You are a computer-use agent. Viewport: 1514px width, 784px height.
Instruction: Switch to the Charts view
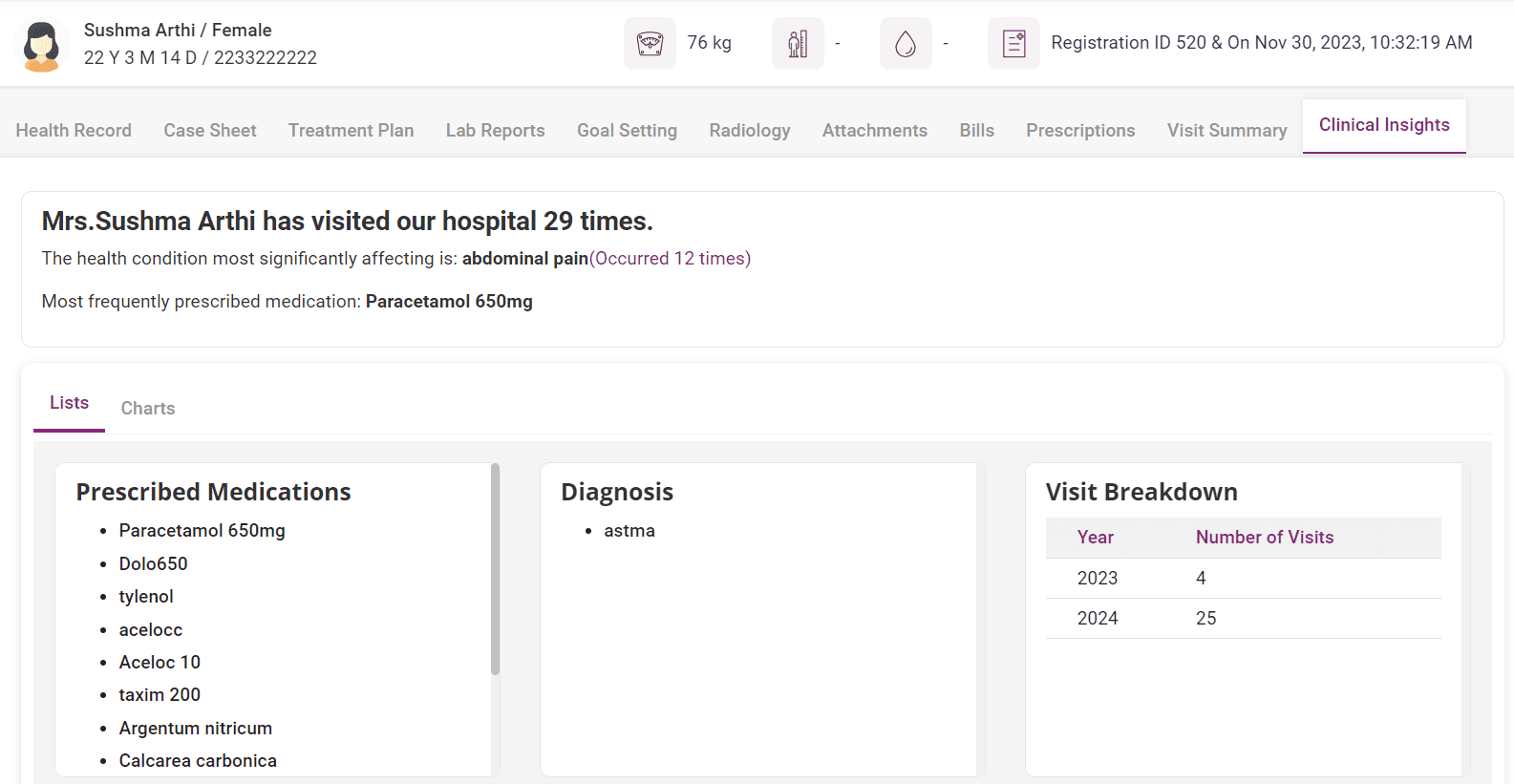click(x=148, y=409)
